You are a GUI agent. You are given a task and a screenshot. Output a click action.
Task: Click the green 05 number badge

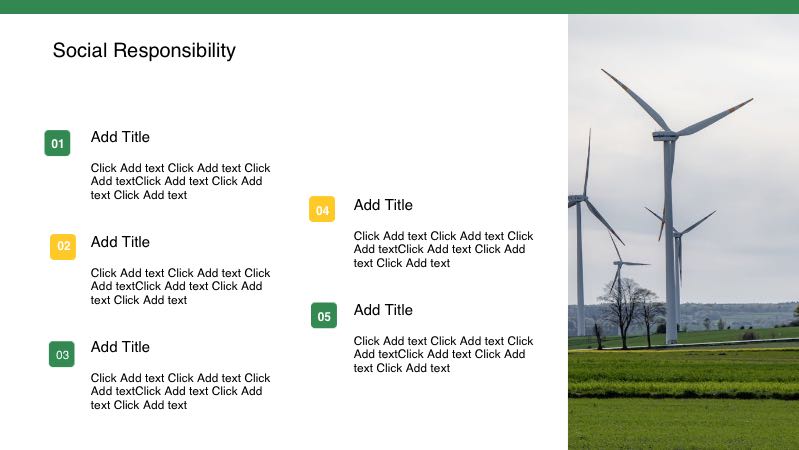point(324,316)
